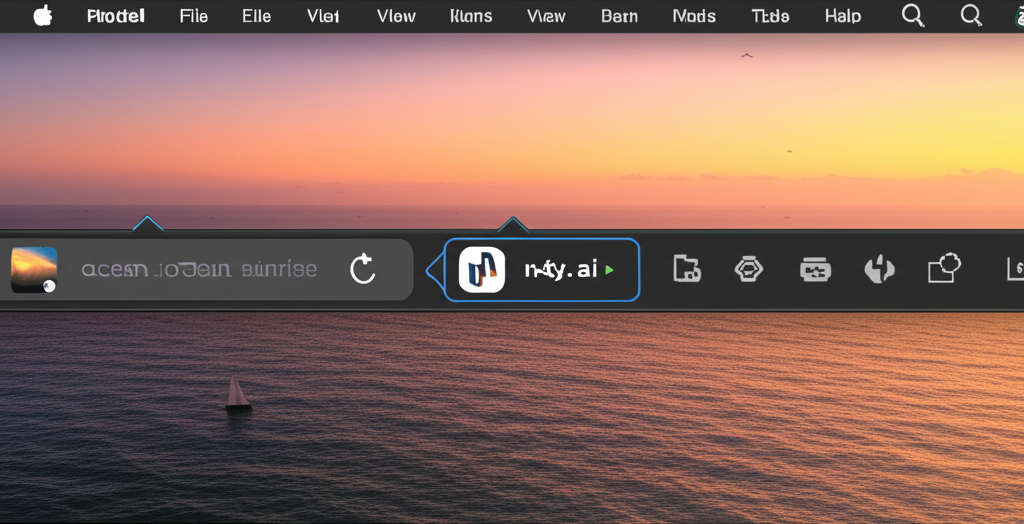
Task: Open the Halp menu
Action: 843,16
